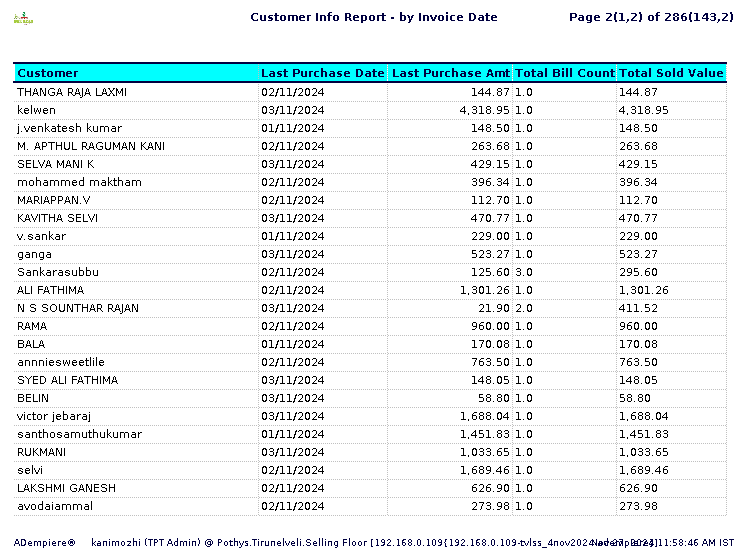756x553 pixels.
Task: Click ganga's total sold value 523.27
Action: click(x=638, y=254)
